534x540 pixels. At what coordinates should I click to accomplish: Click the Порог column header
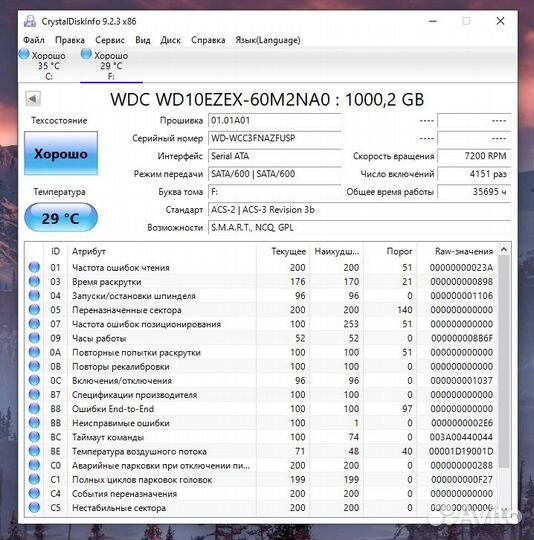coord(390,251)
